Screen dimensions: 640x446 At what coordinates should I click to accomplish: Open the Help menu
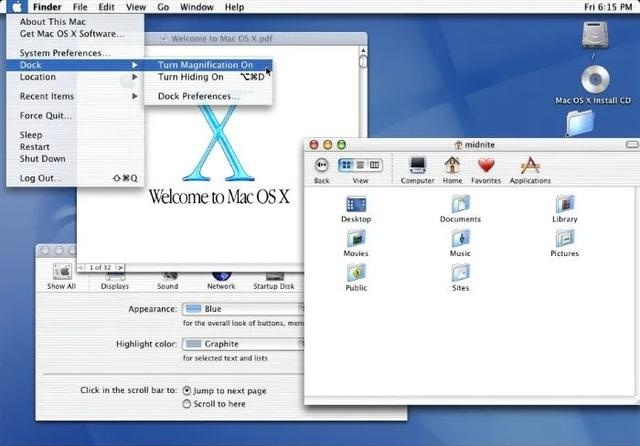point(234,7)
